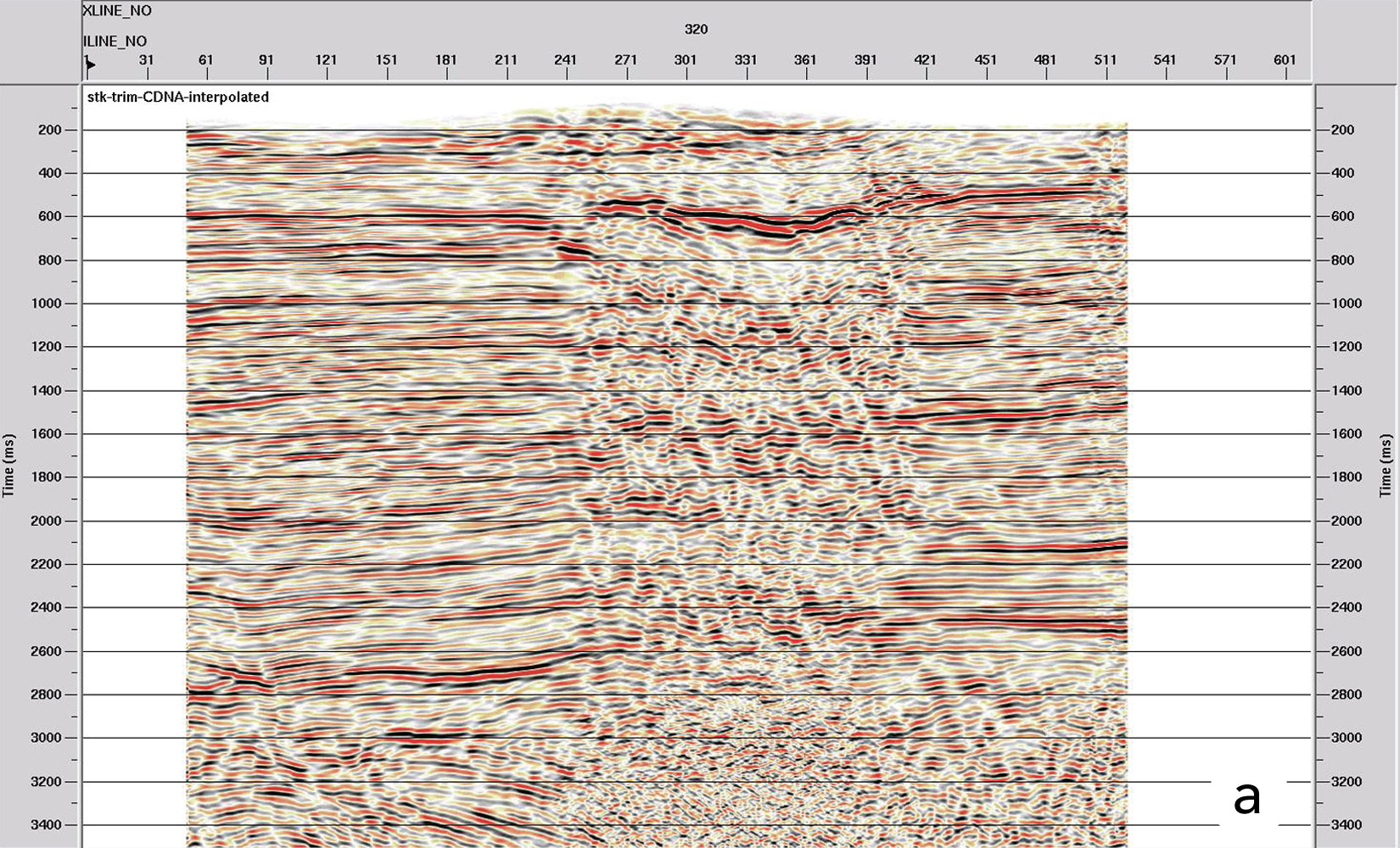Image resolution: width=1400 pixels, height=848 pixels.
Task: Click the 1800 label on right time axis
Action: pyautogui.click(x=1347, y=477)
